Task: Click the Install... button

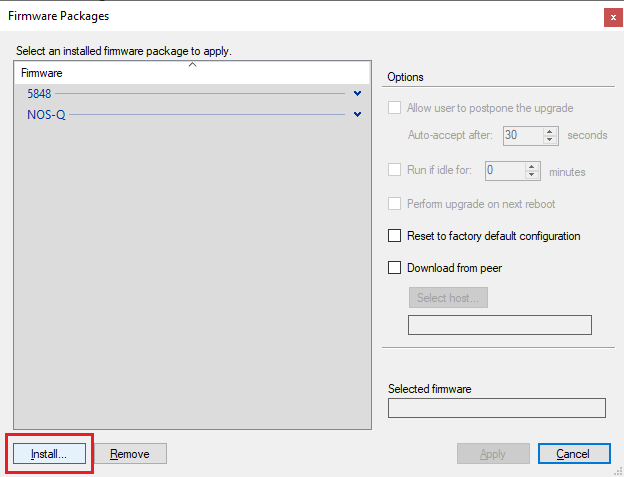Action: click(49, 454)
